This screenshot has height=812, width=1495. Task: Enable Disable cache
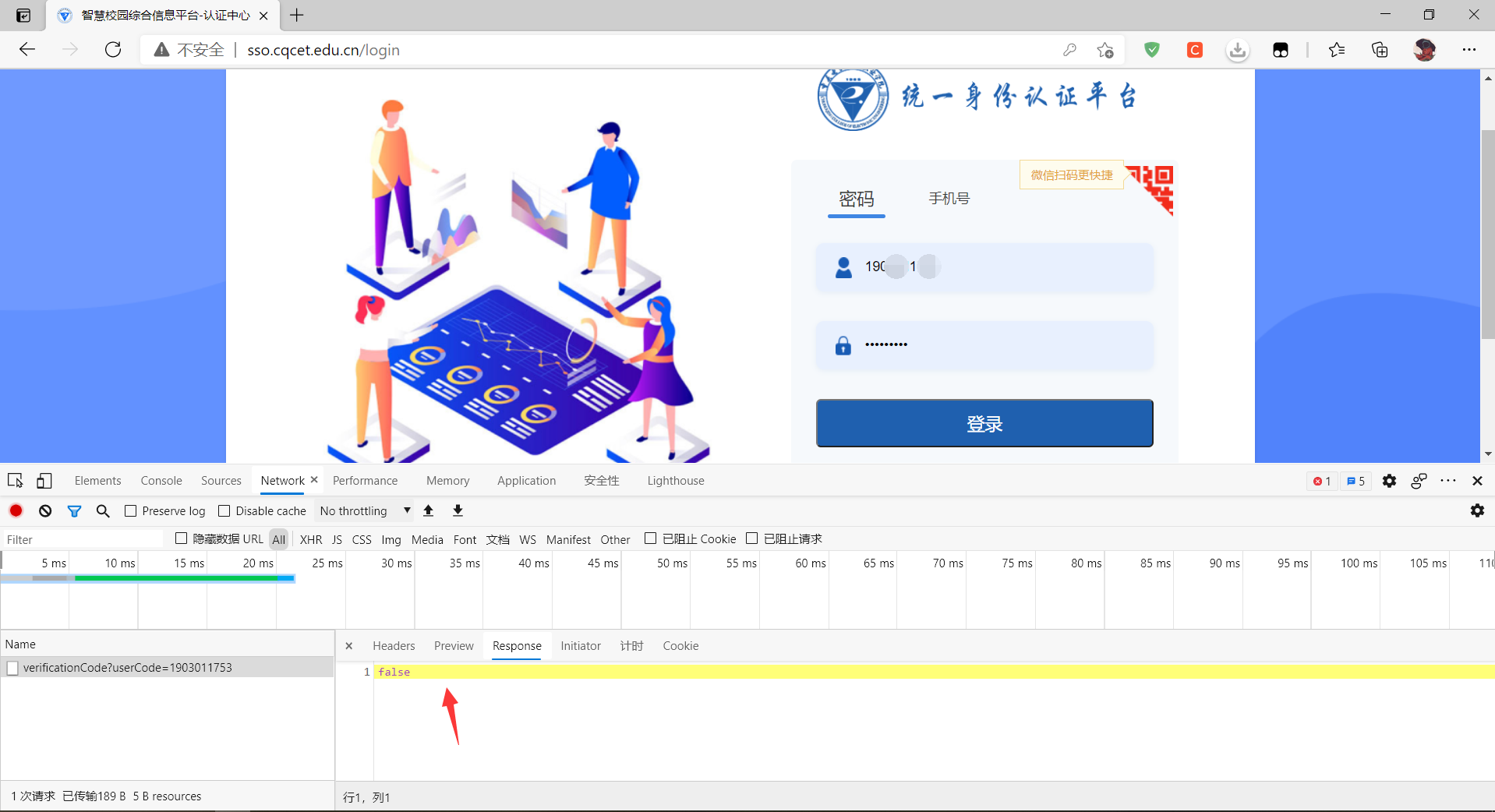224,510
